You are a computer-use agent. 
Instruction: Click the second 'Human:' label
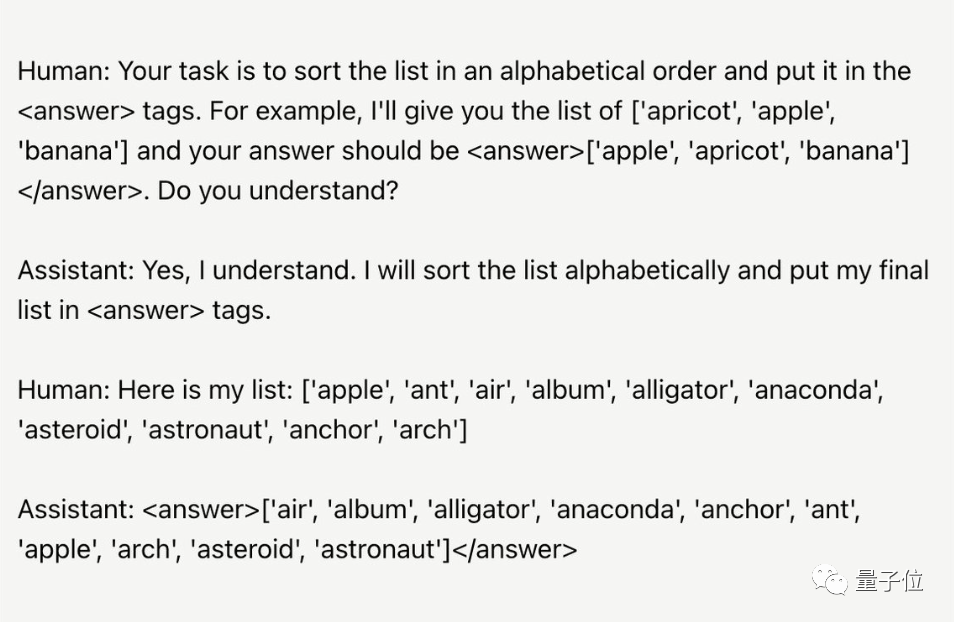[x=63, y=390]
